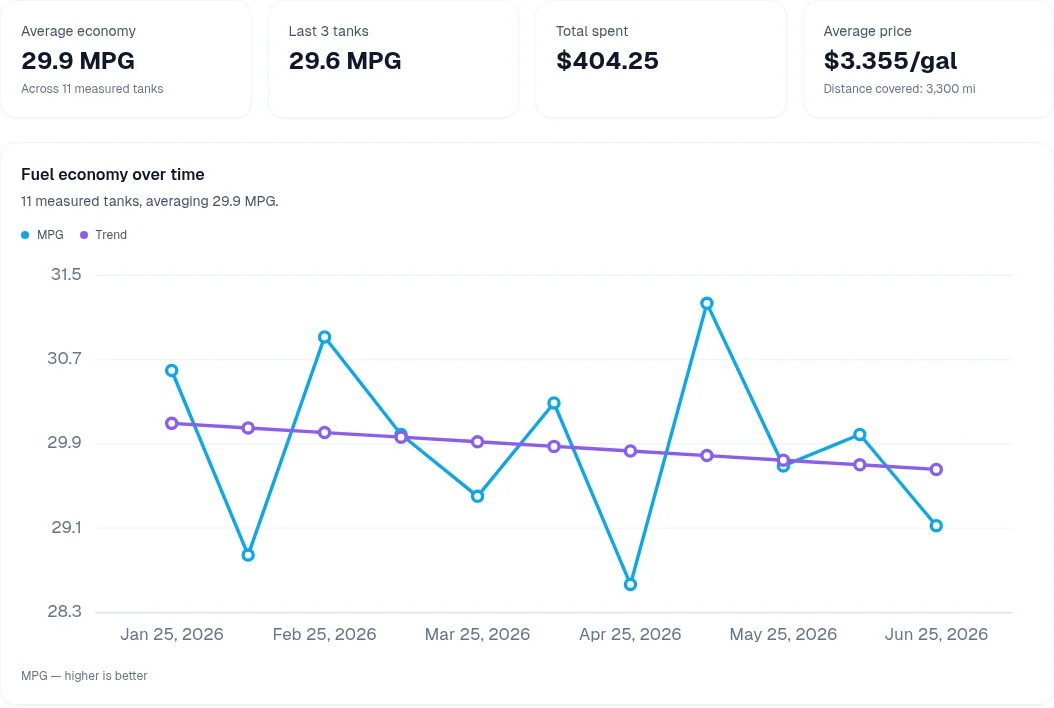Click the '29.9' y-axis label

click(65, 442)
